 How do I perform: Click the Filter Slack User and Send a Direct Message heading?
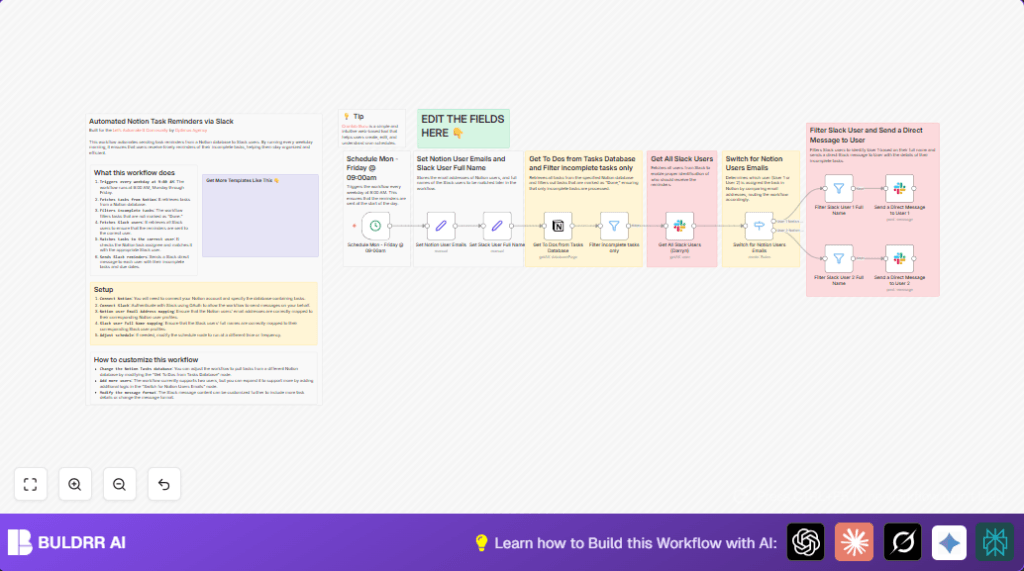pyautogui.click(x=866, y=135)
